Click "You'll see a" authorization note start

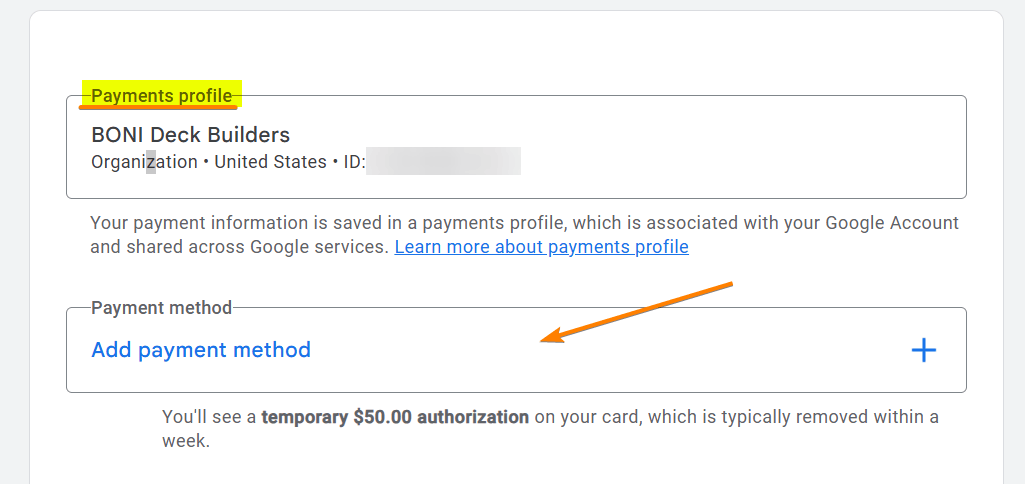208,417
